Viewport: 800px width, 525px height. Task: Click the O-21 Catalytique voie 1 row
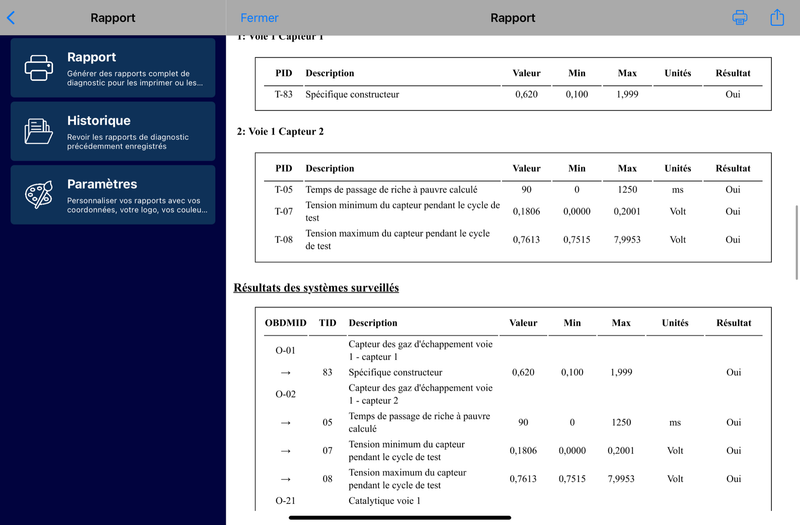coord(513,501)
